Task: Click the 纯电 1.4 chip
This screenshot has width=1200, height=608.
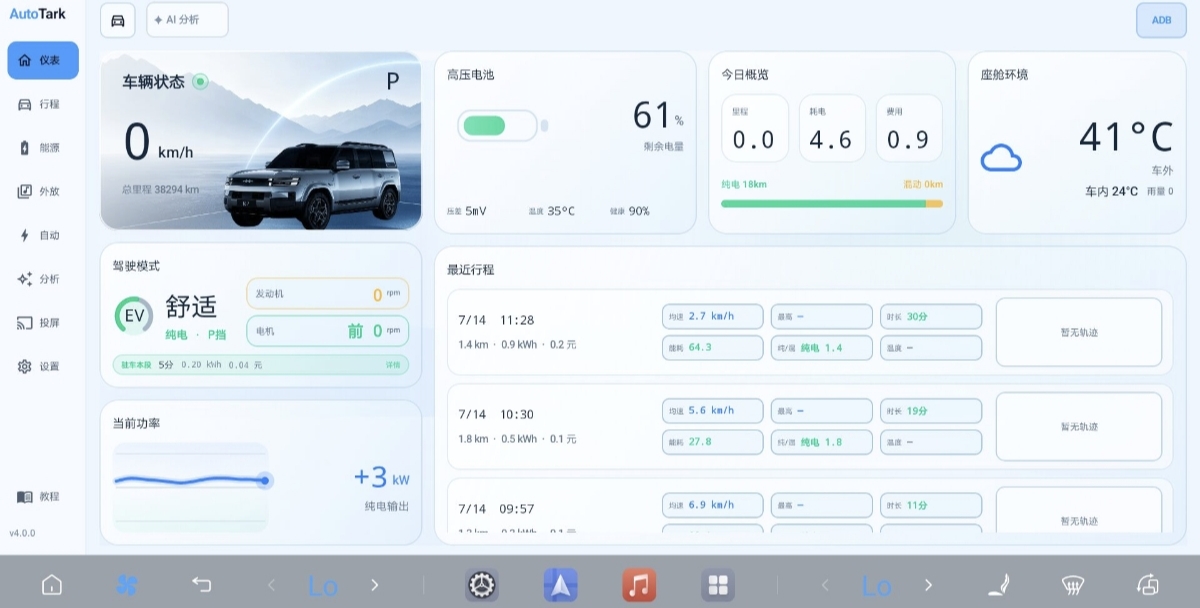Action: 822,347
